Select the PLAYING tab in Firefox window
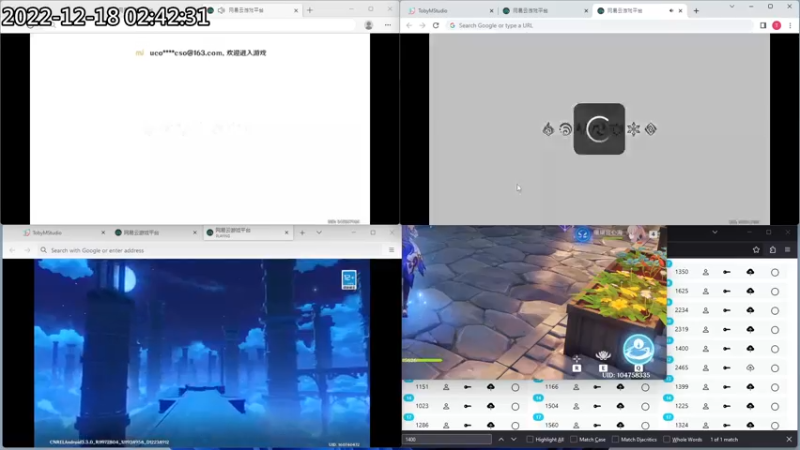The height and width of the screenshot is (450, 800). coord(247,233)
